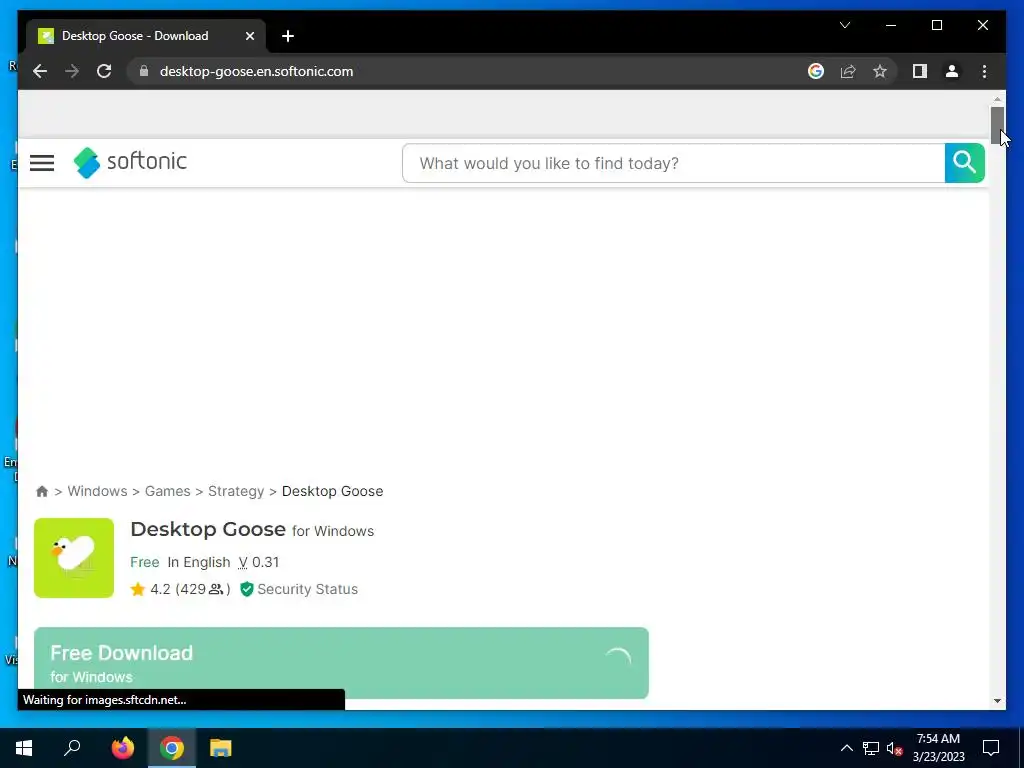Maximize the Chrome window
Screen dimensions: 1024x768
pyautogui.click(x=936, y=25)
